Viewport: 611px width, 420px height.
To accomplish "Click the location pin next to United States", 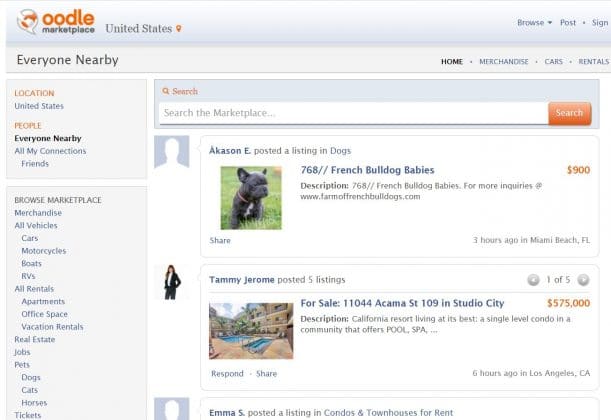I will [178, 28].
